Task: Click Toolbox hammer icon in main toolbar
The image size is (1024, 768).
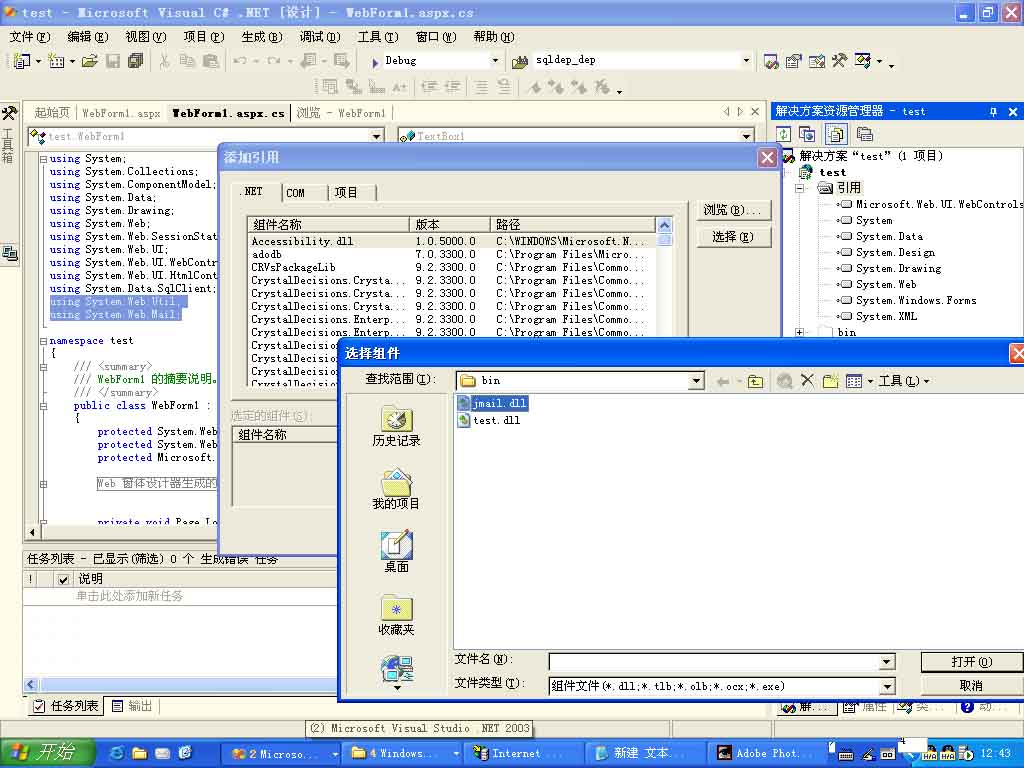Action: pyautogui.click(x=839, y=61)
